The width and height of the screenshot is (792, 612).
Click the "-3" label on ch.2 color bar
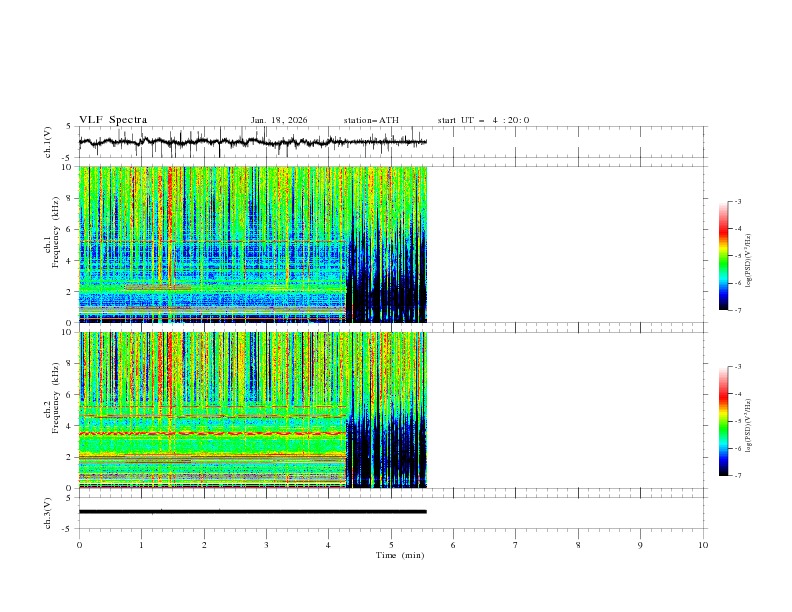(x=738, y=367)
